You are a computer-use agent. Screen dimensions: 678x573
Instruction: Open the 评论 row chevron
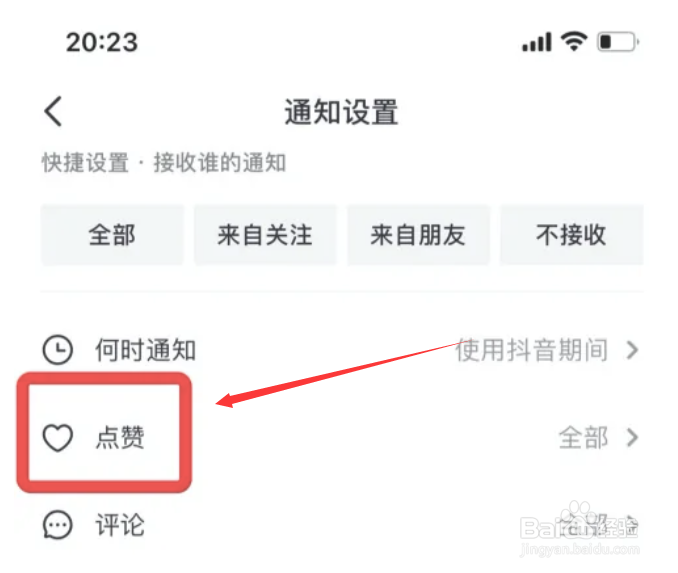tap(632, 524)
